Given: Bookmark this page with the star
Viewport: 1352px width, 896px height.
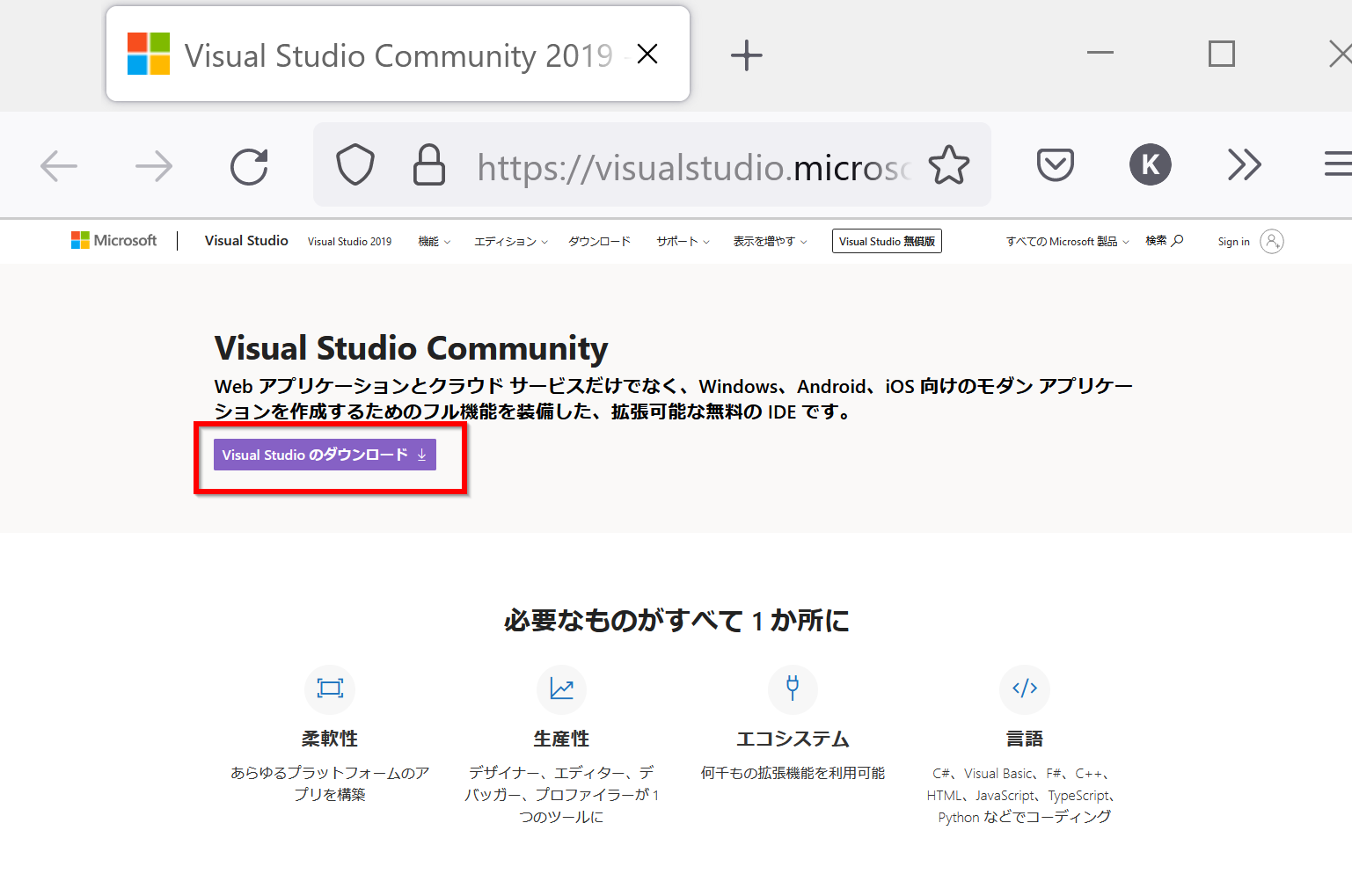Looking at the screenshot, I should [949, 164].
